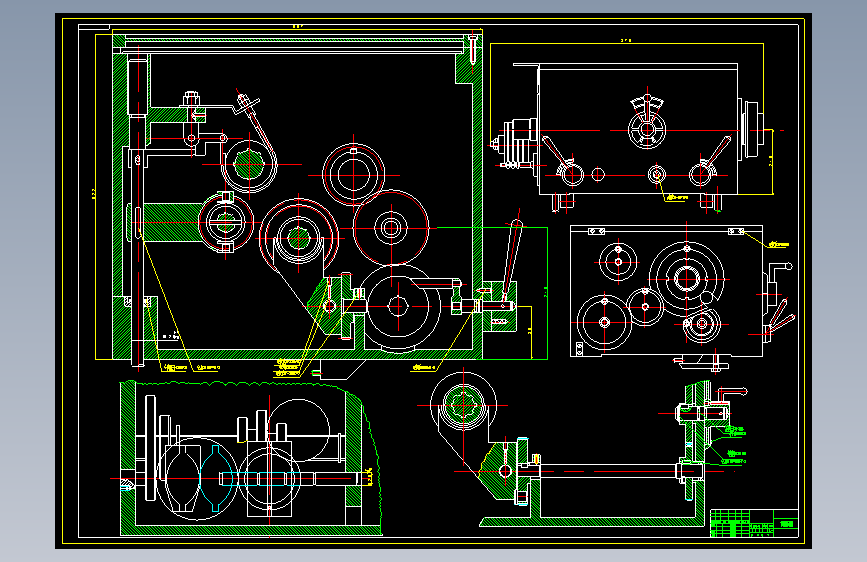Click the splined shaft circle in bottom-center view
867x562 pixels.
(x=463, y=405)
